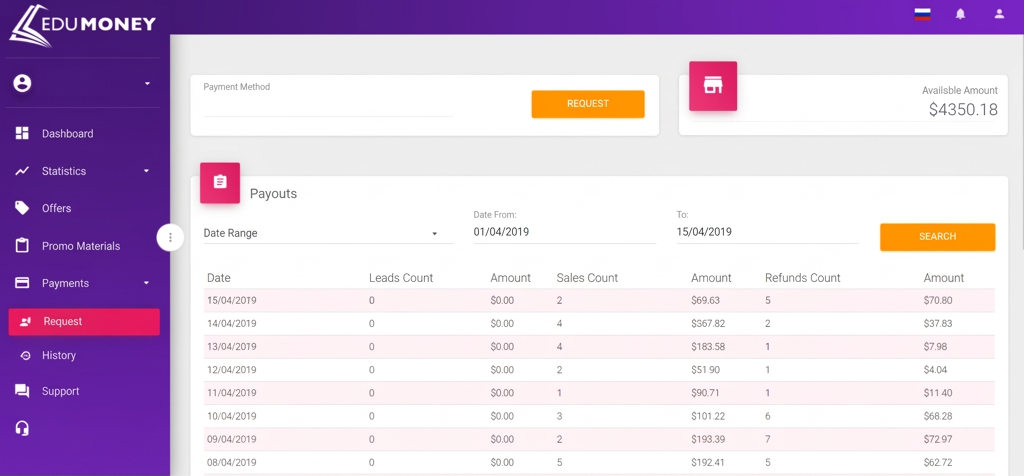This screenshot has width=1024, height=476.
Task: Toggle the sidebar with the three-dot button
Action: 170,238
